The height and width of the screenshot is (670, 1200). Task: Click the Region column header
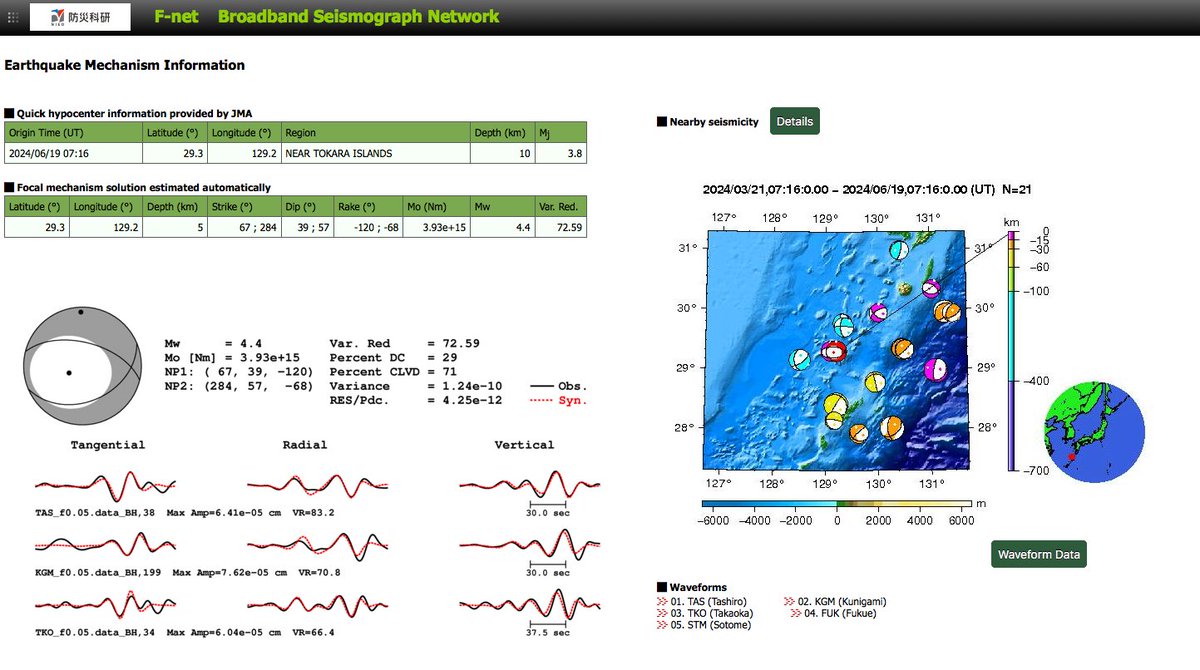pyautogui.click(x=376, y=132)
